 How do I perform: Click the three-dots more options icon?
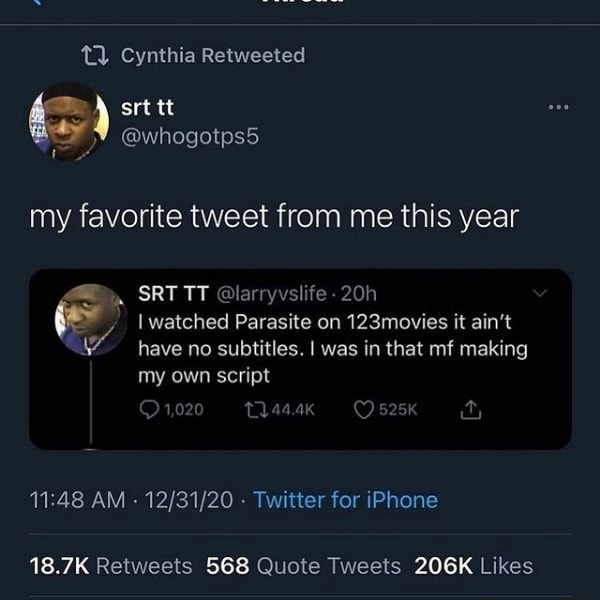tap(558, 107)
